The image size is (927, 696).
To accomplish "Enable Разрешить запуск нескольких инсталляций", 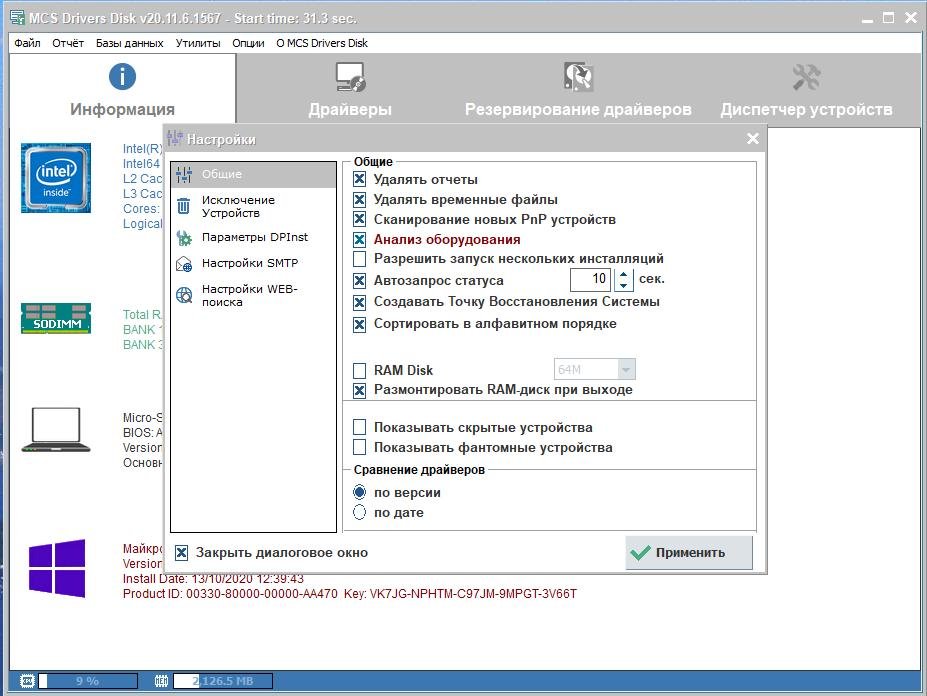I will 360,259.
